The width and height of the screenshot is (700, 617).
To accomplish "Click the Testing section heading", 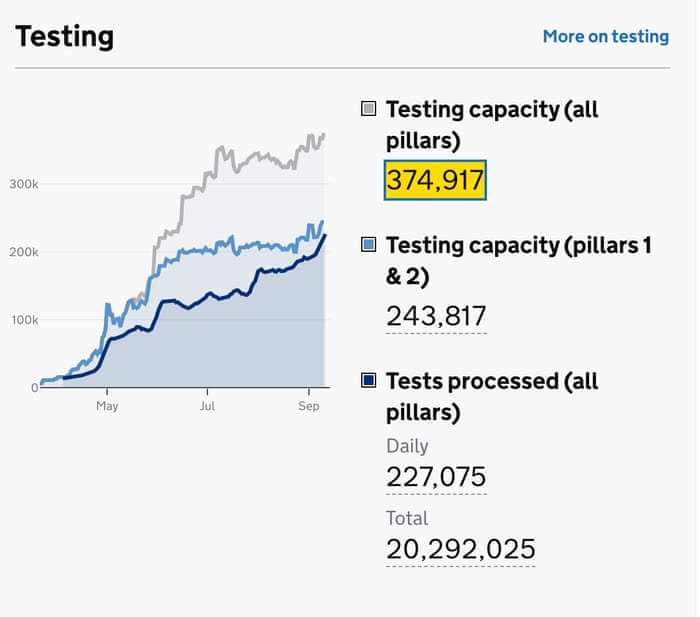I will tap(65, 37).
